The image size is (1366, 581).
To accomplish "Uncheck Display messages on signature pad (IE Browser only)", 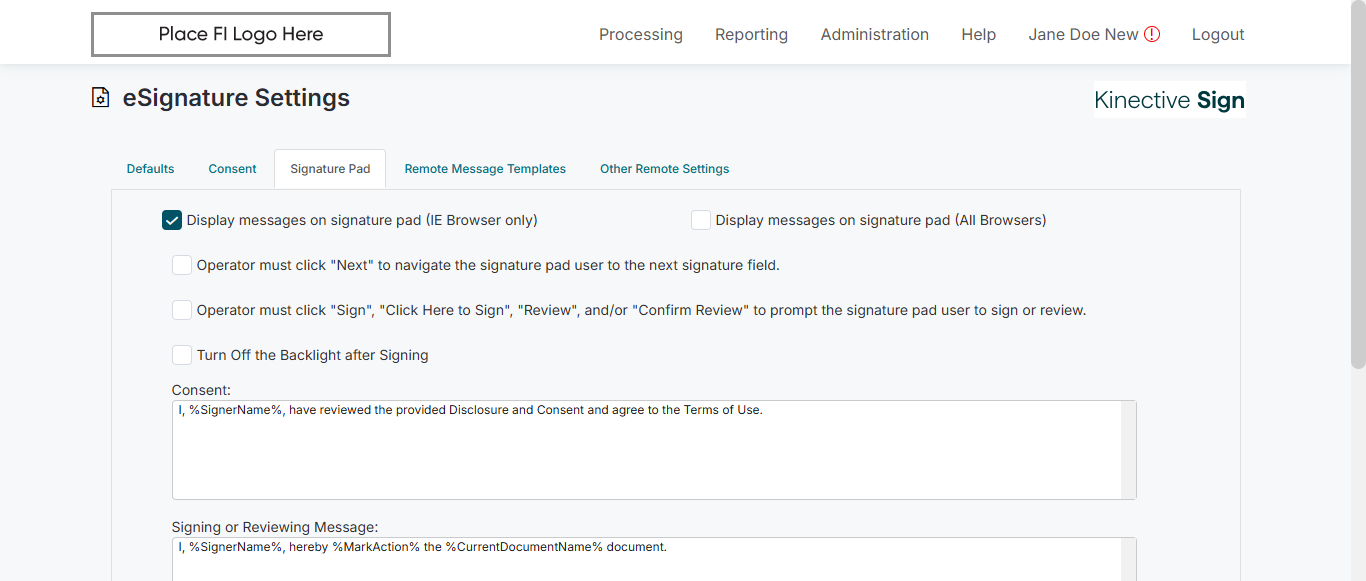I will 172,220.
